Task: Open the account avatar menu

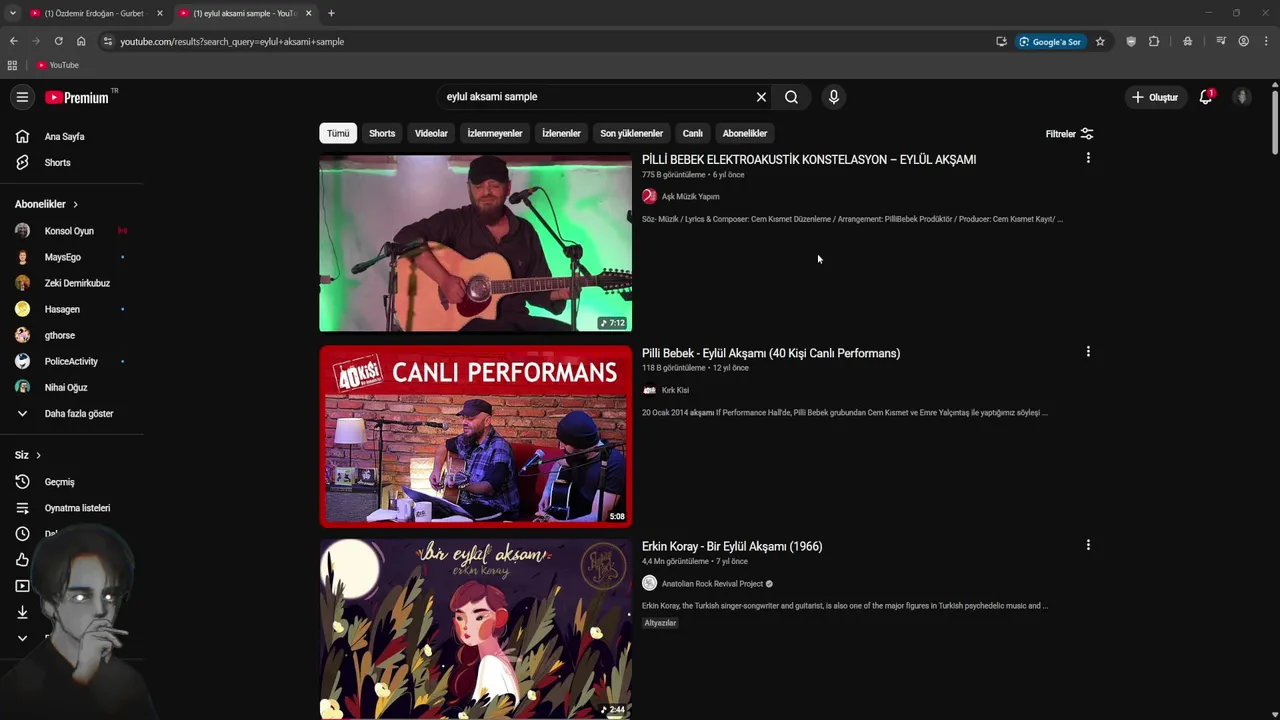Action: (x=1242, y=97)
